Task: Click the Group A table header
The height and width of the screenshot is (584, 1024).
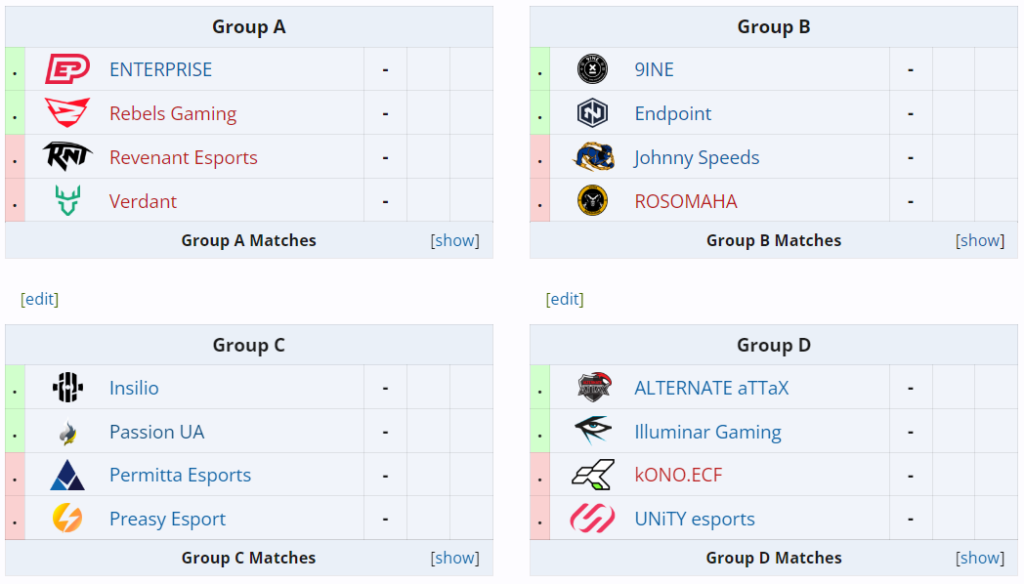Action: pyautogui.click(x=249, y=27)
